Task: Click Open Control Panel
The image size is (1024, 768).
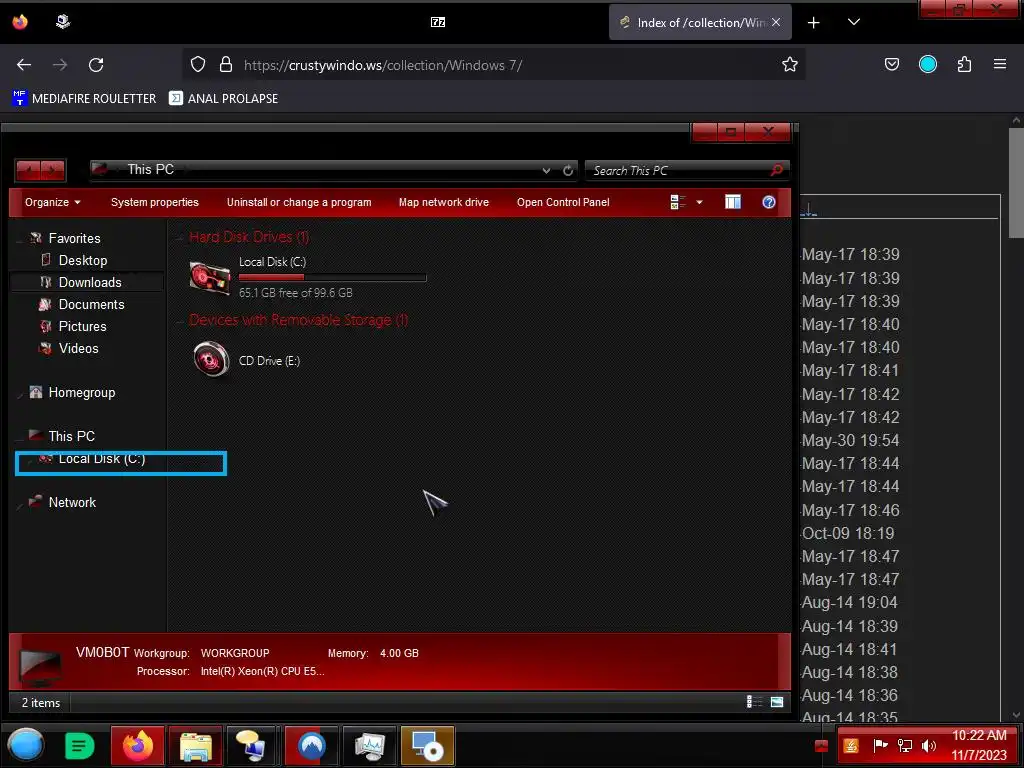Action: (x=563, y=202)
